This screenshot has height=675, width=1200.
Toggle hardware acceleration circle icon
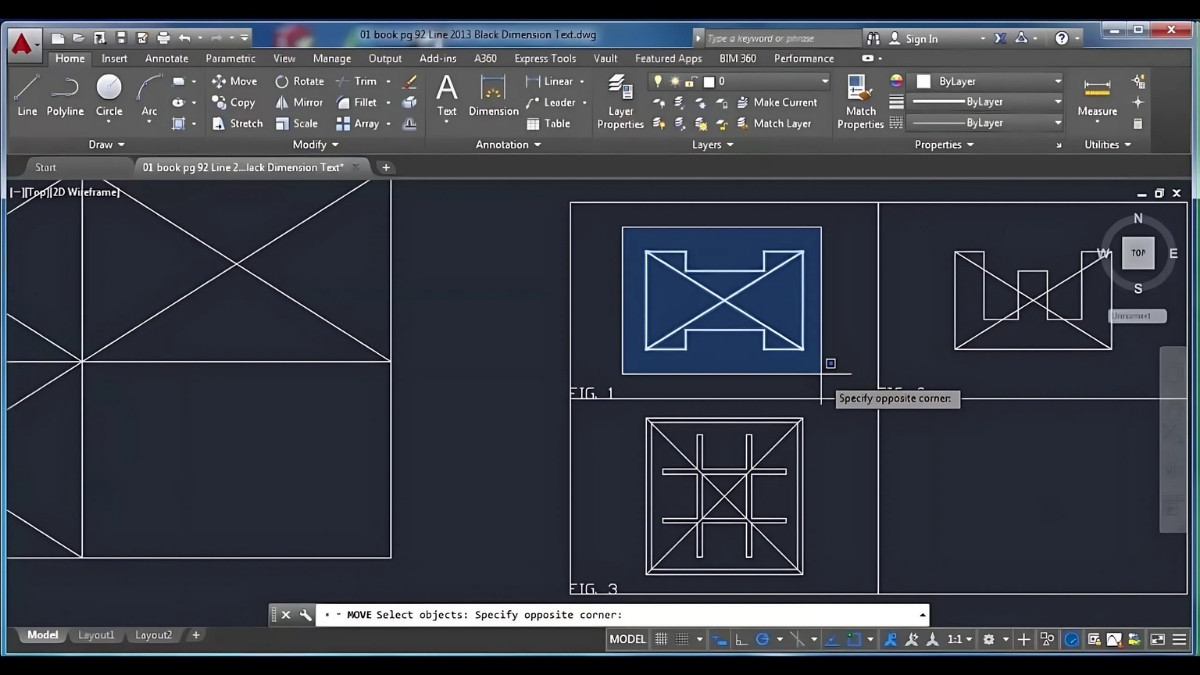[x=1072, y=639]
